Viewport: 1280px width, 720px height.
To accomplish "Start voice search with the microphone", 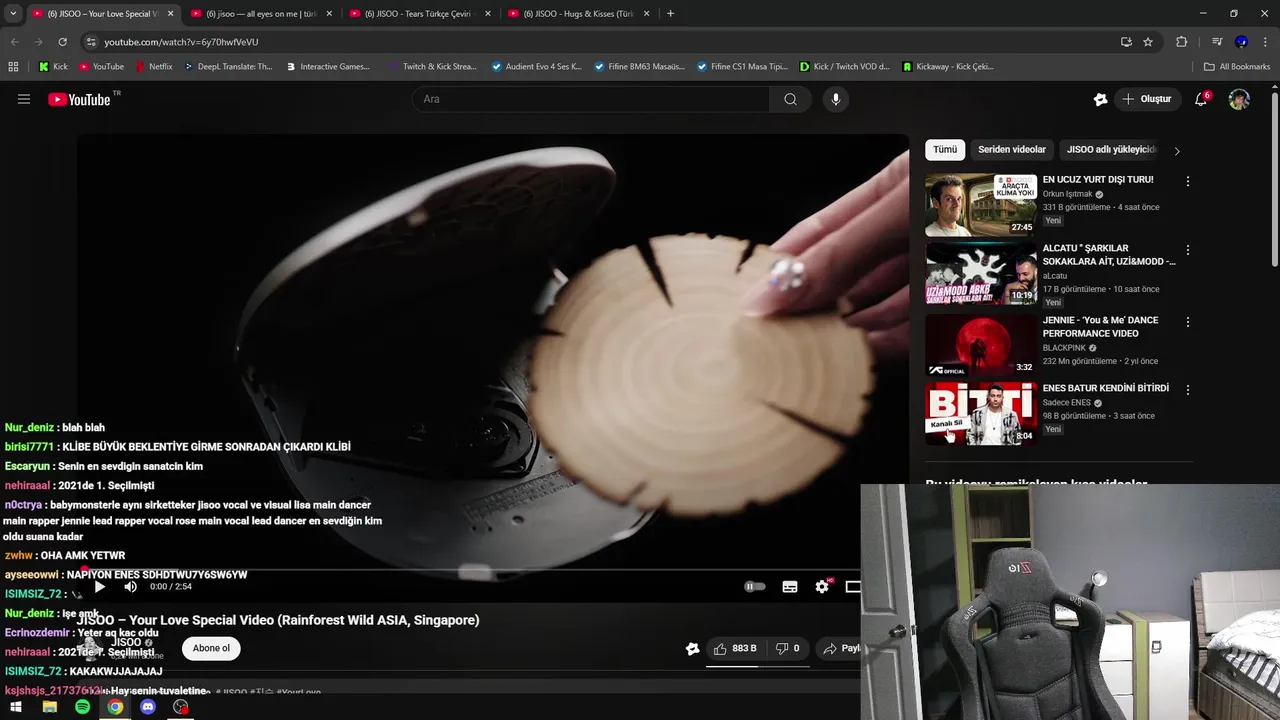I will pos(836,99).
